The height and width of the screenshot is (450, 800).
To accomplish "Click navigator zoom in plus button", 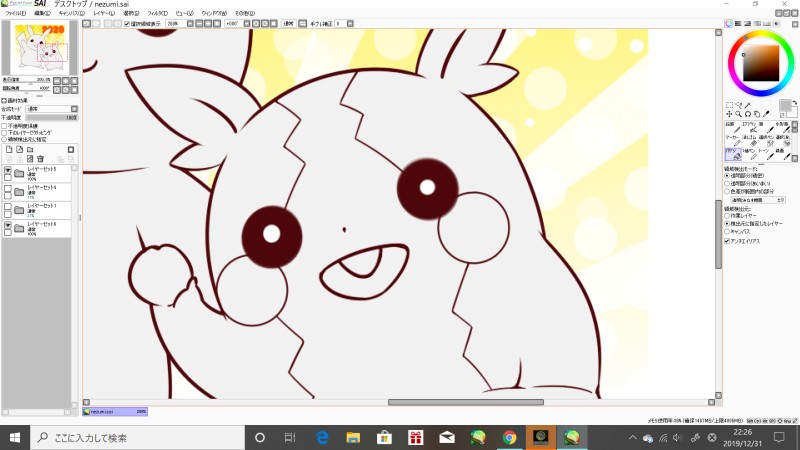I will point(65,81).
